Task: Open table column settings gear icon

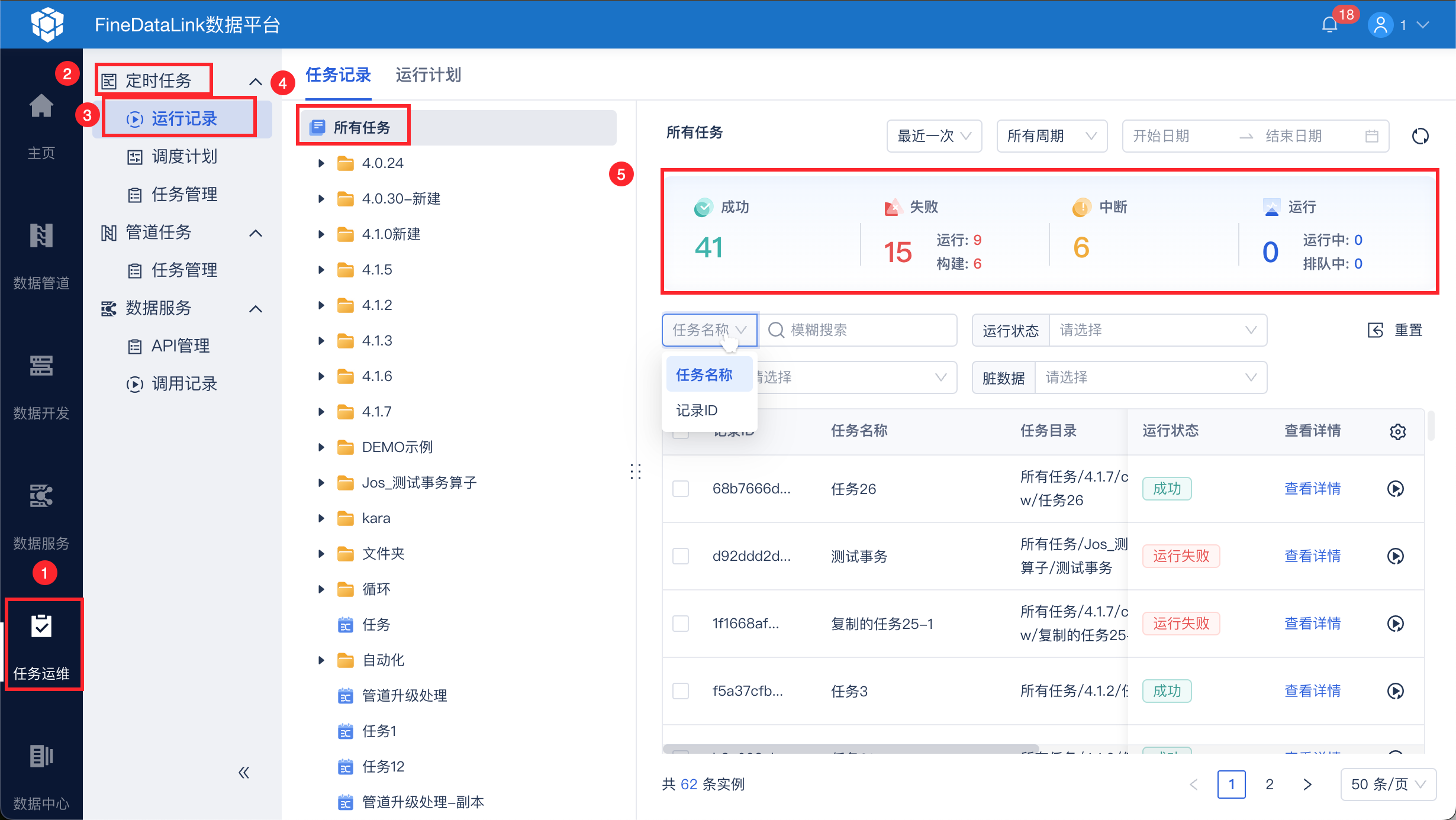Action: 1397,431
